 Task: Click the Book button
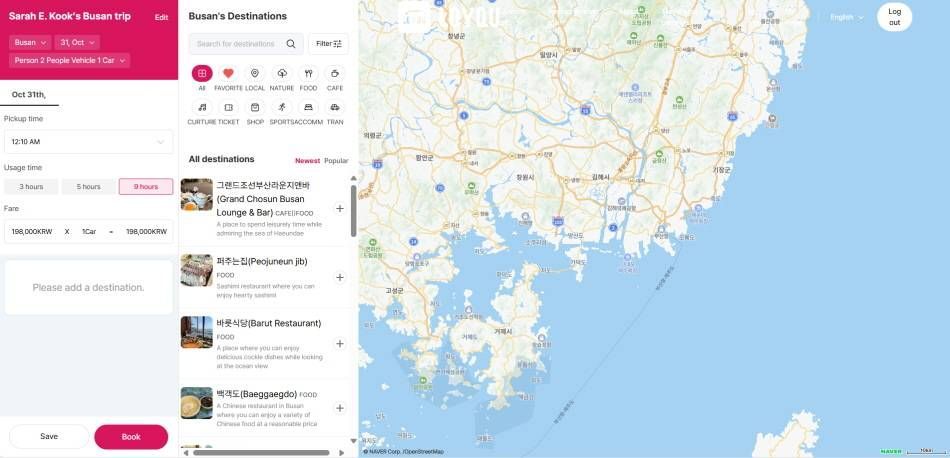coord(131,436)
